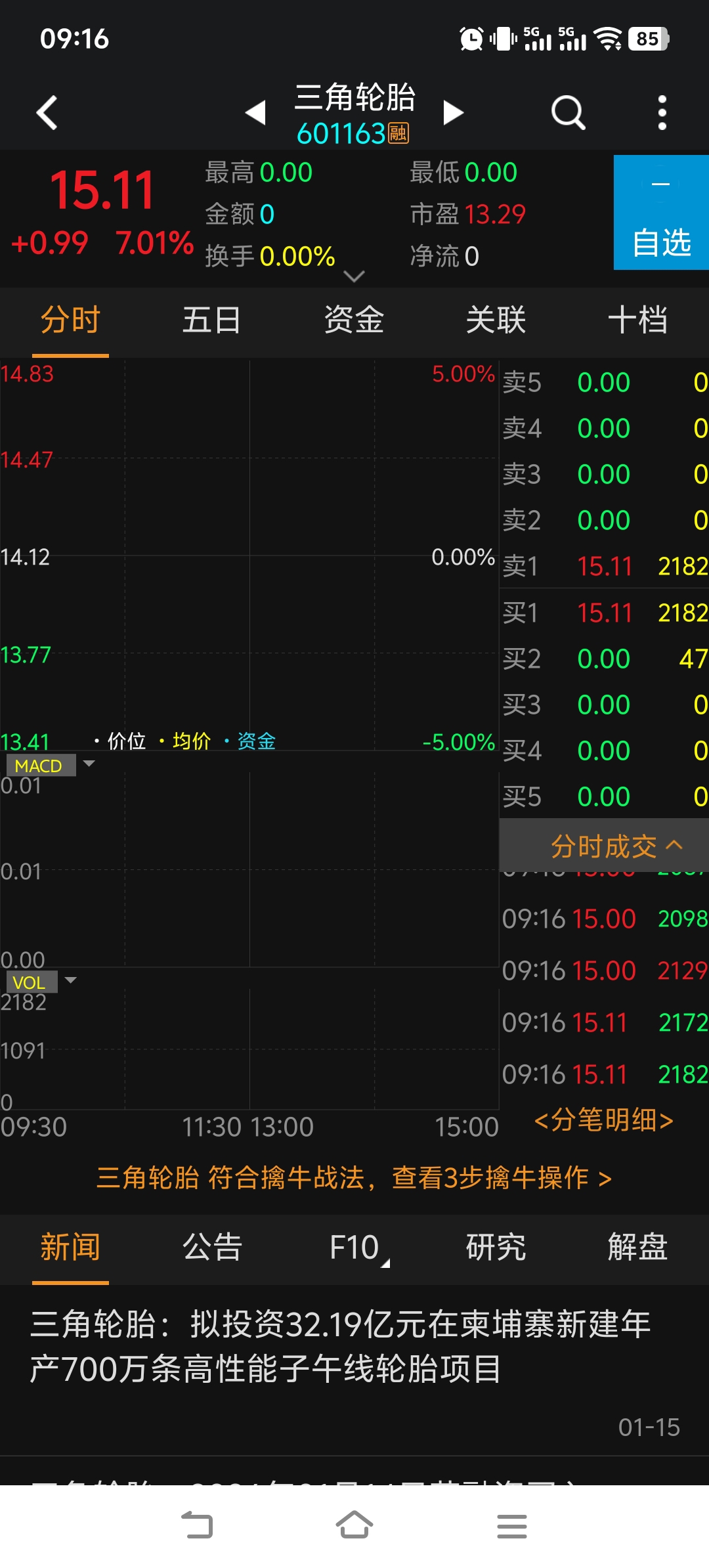The height and width of the screenshot is (1568, 709).
Task: Toggle the 资金 chart legend
Action: (x=249, y=741)
